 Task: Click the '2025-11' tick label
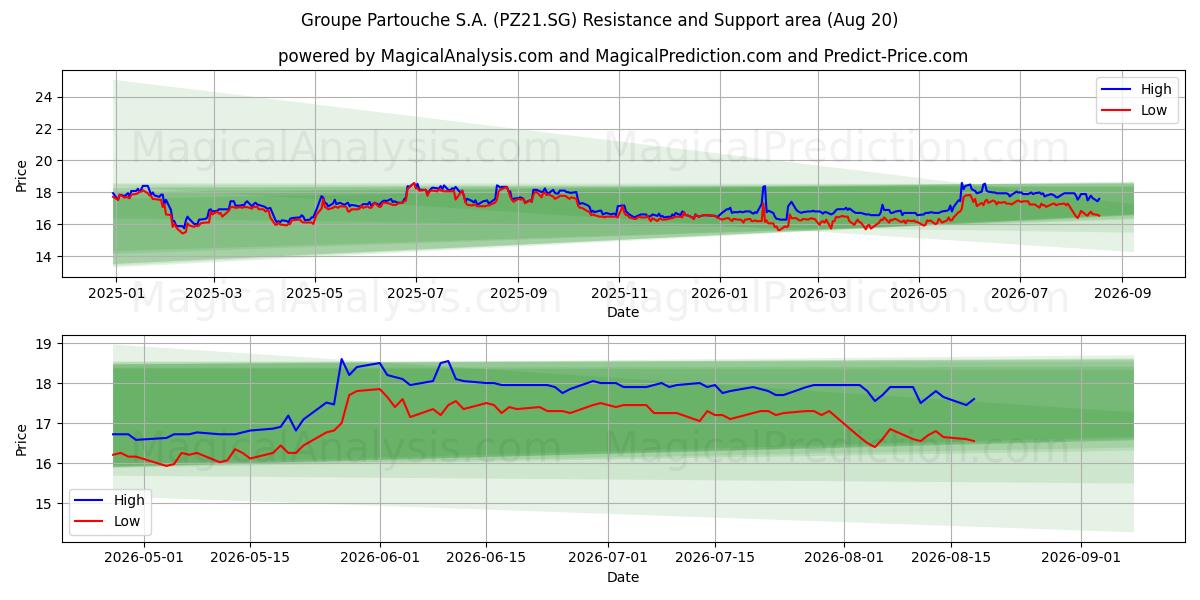pyautogui.click(x=619, y=293)
